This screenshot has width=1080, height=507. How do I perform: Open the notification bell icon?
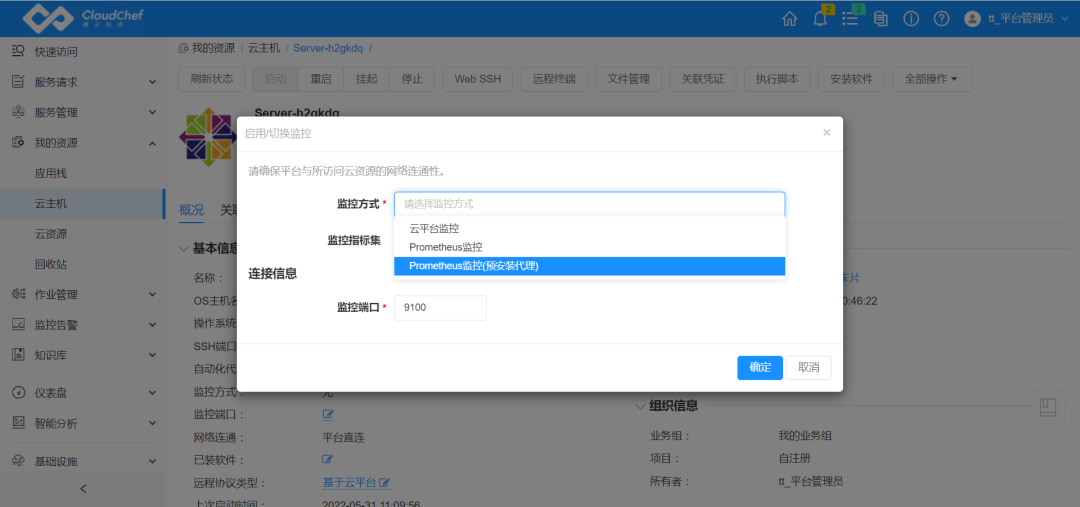pyautogui.click(x=820, y=19)
